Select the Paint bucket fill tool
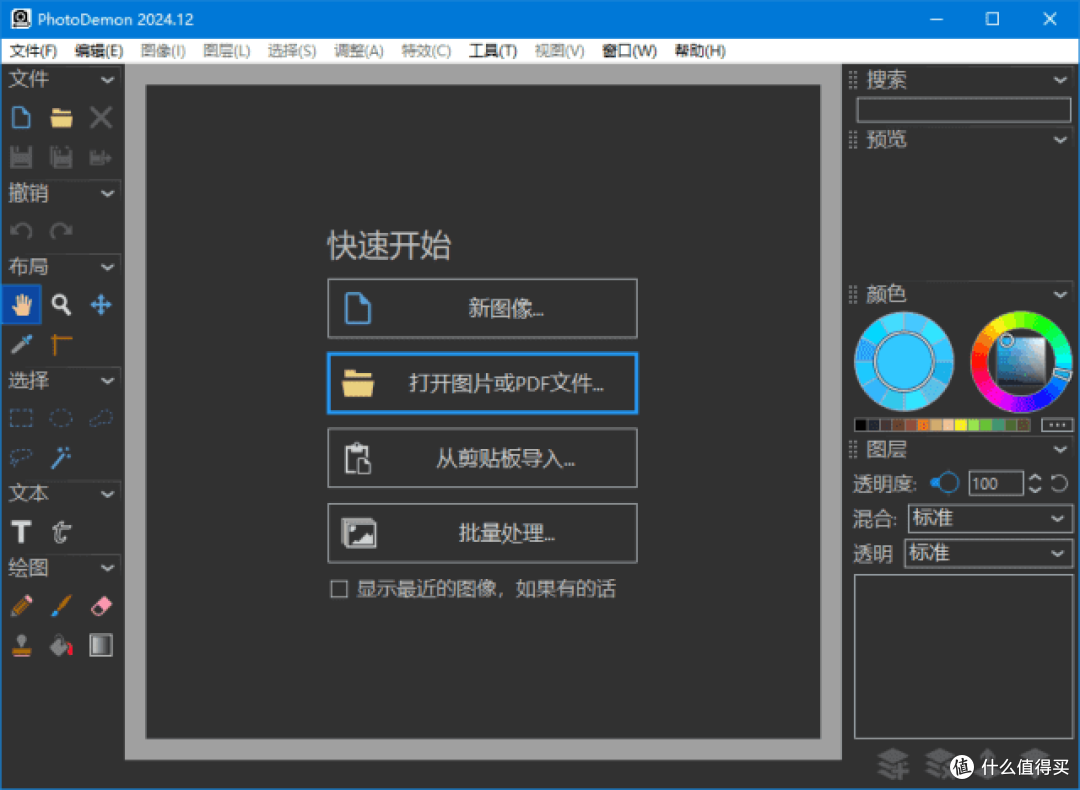Screen dimensions: 1080x790 pos(61,645)
